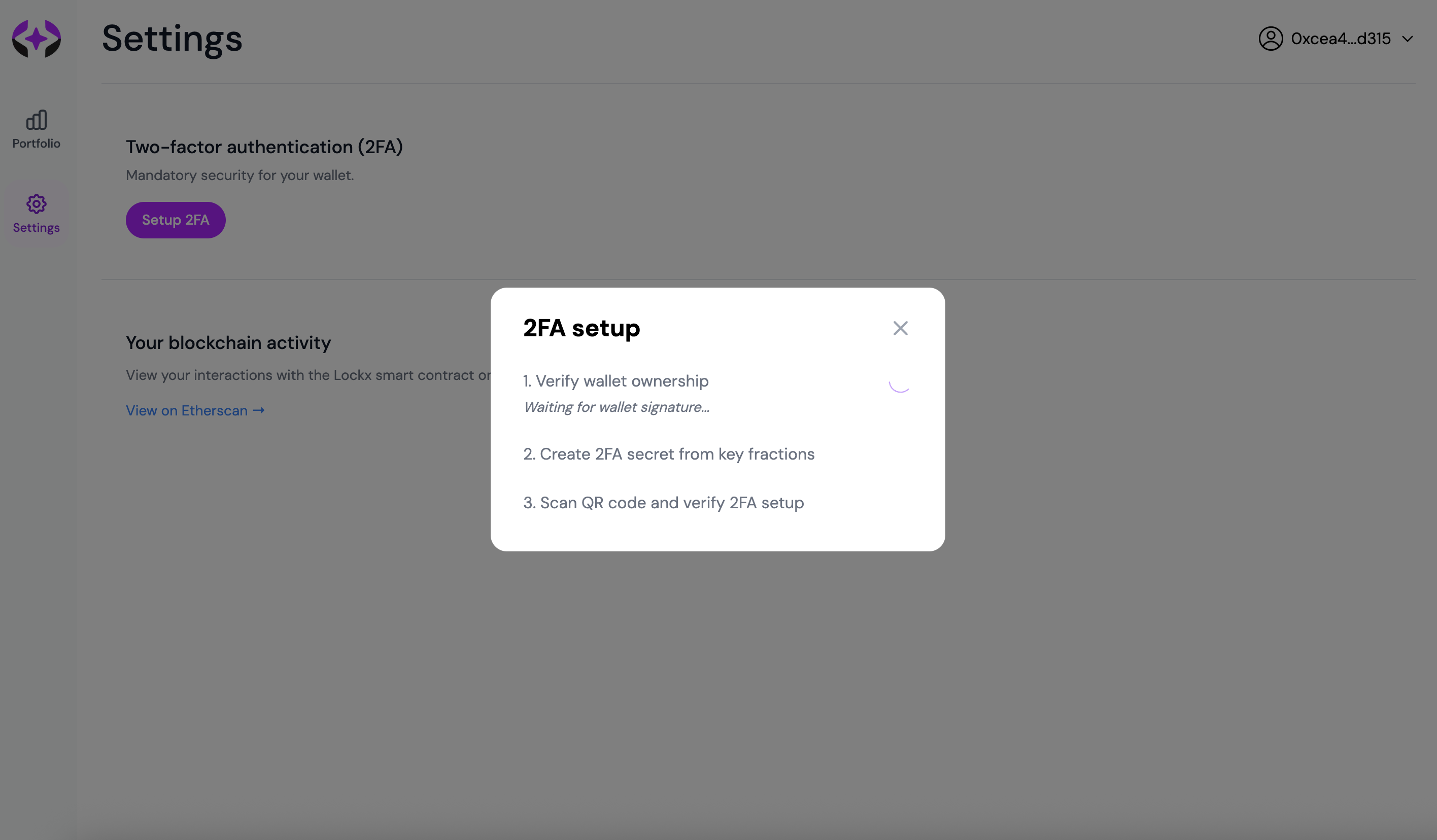Select step 2 Create 2FA secret
This screenshot has width=1437, height=840.
point(669,454)
